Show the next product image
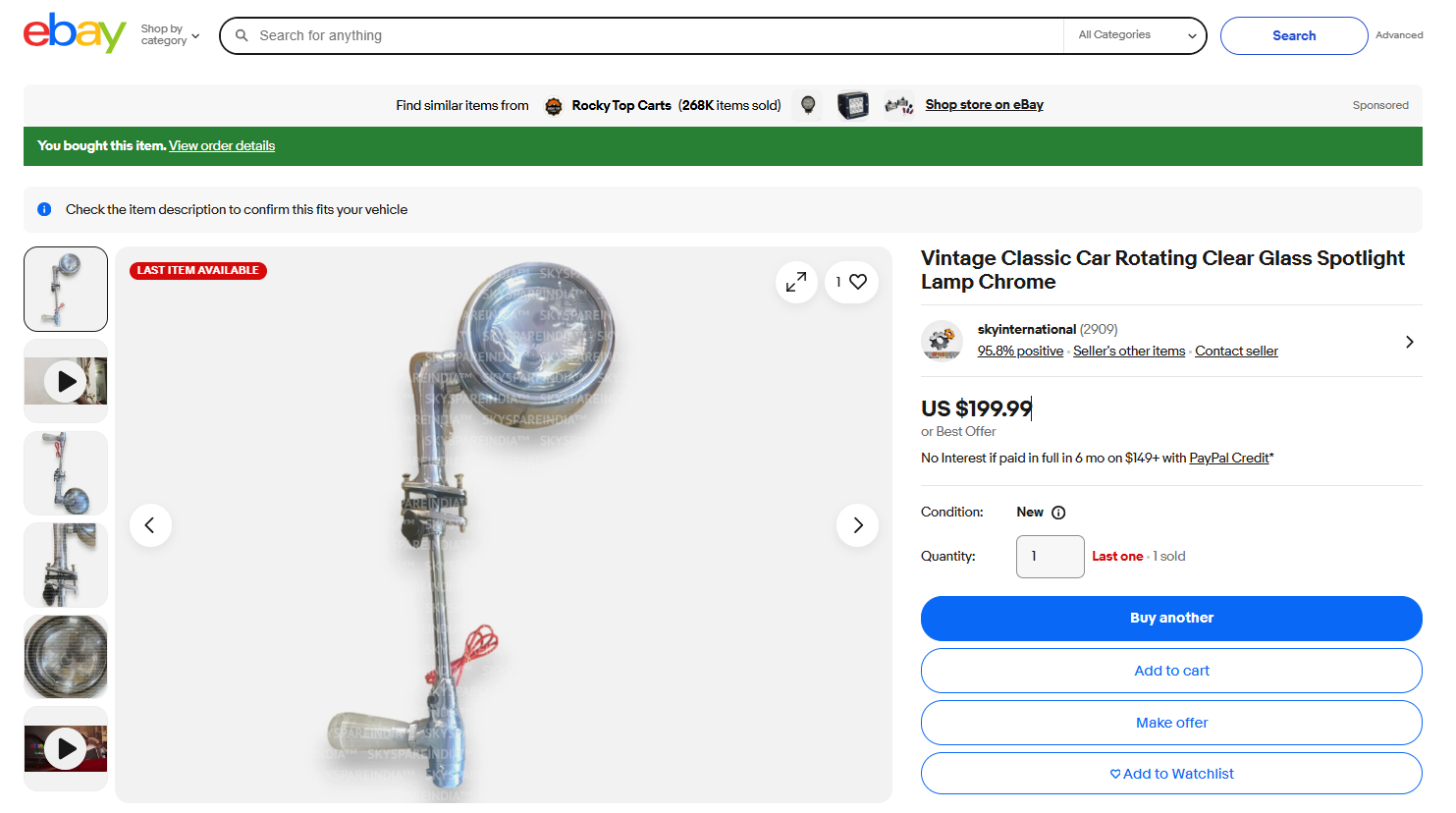The image size is (1456, 813). [857, 525]
